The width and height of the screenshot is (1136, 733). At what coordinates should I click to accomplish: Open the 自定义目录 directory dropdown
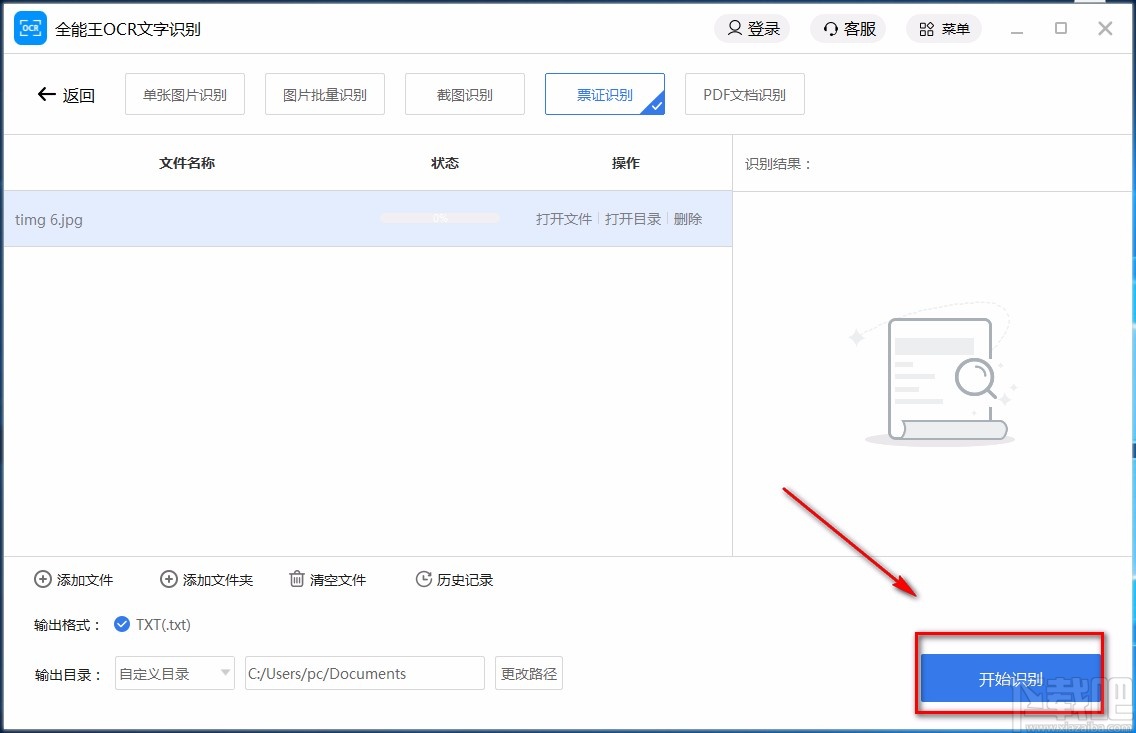tap(174, 673)
